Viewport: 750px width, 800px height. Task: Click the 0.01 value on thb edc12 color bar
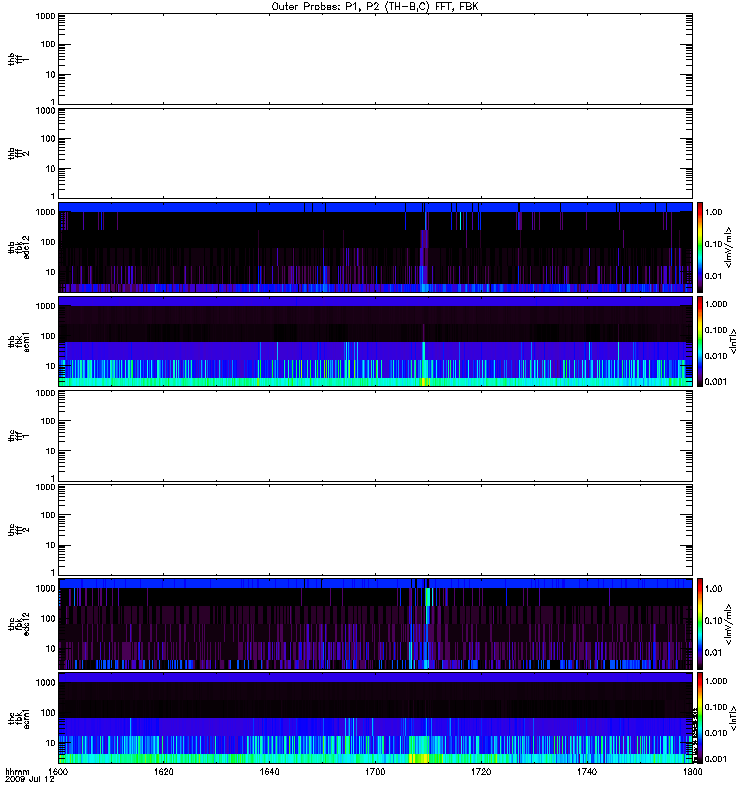713,276
